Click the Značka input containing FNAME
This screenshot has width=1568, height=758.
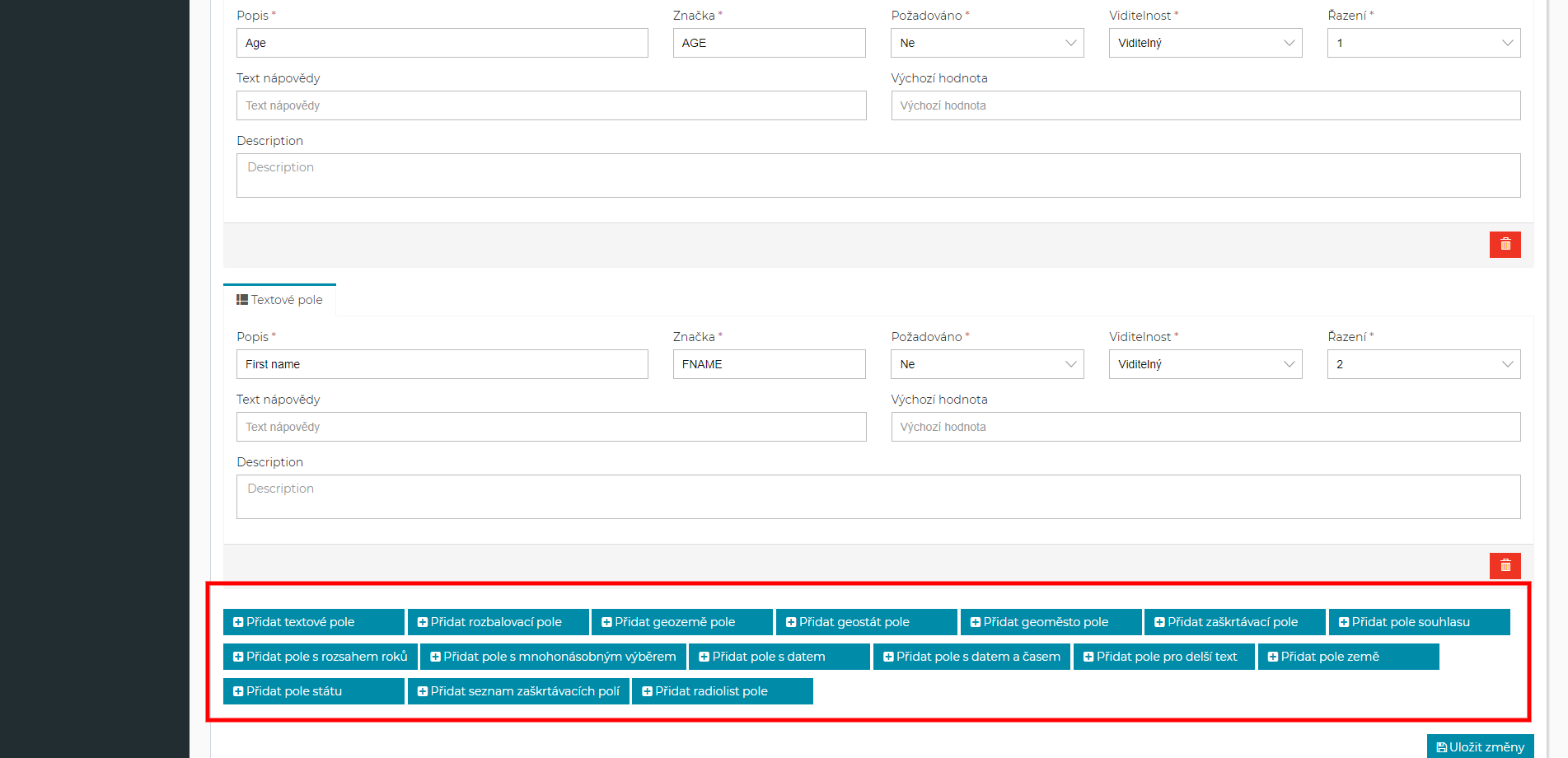tap(769, 364)
